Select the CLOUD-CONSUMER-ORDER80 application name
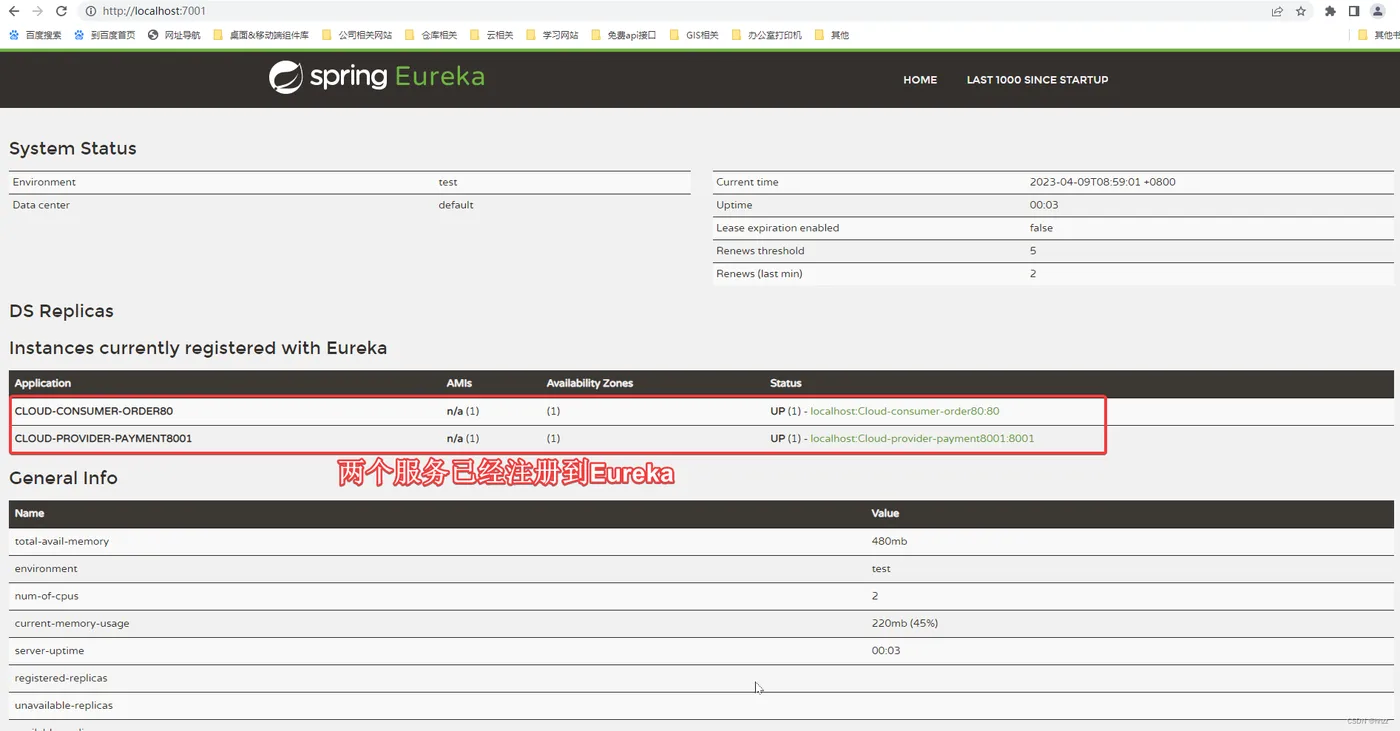Screen dimensions: 1400x731 (x=94, y=411)
